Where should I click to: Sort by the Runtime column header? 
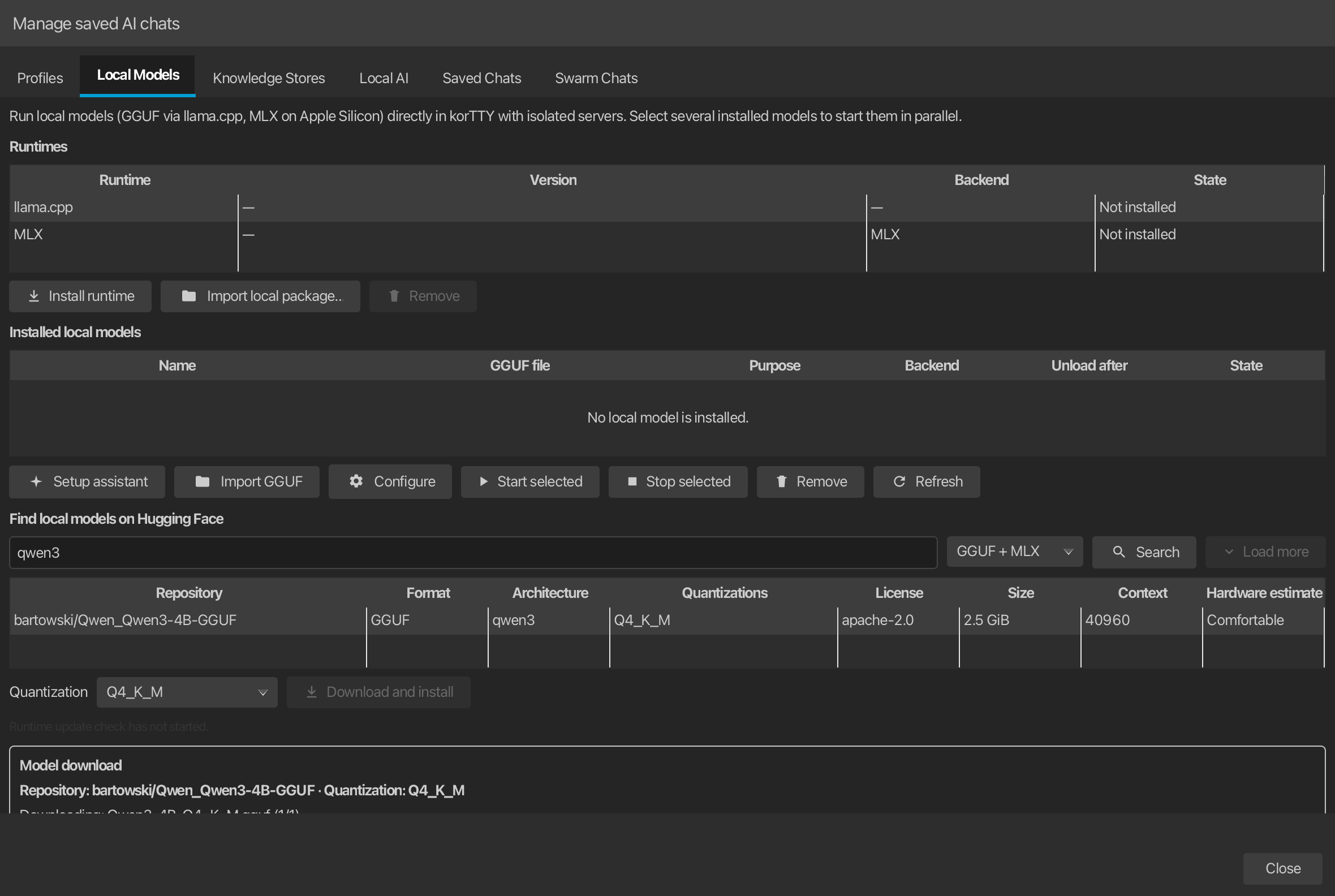pos(124,180)
